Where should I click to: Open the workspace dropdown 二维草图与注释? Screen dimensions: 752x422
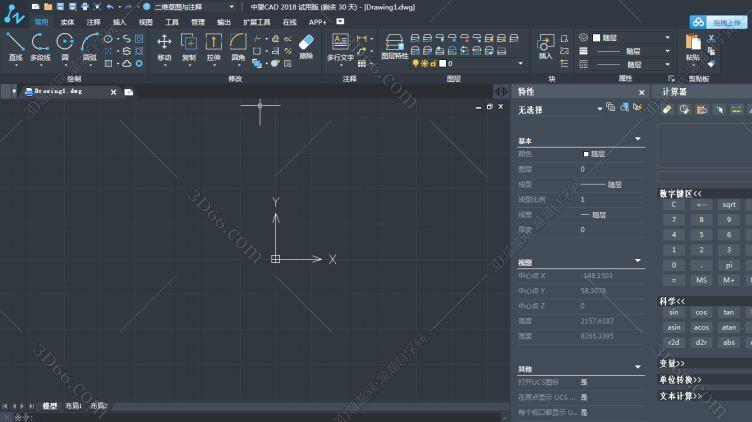tap(190, 6)
